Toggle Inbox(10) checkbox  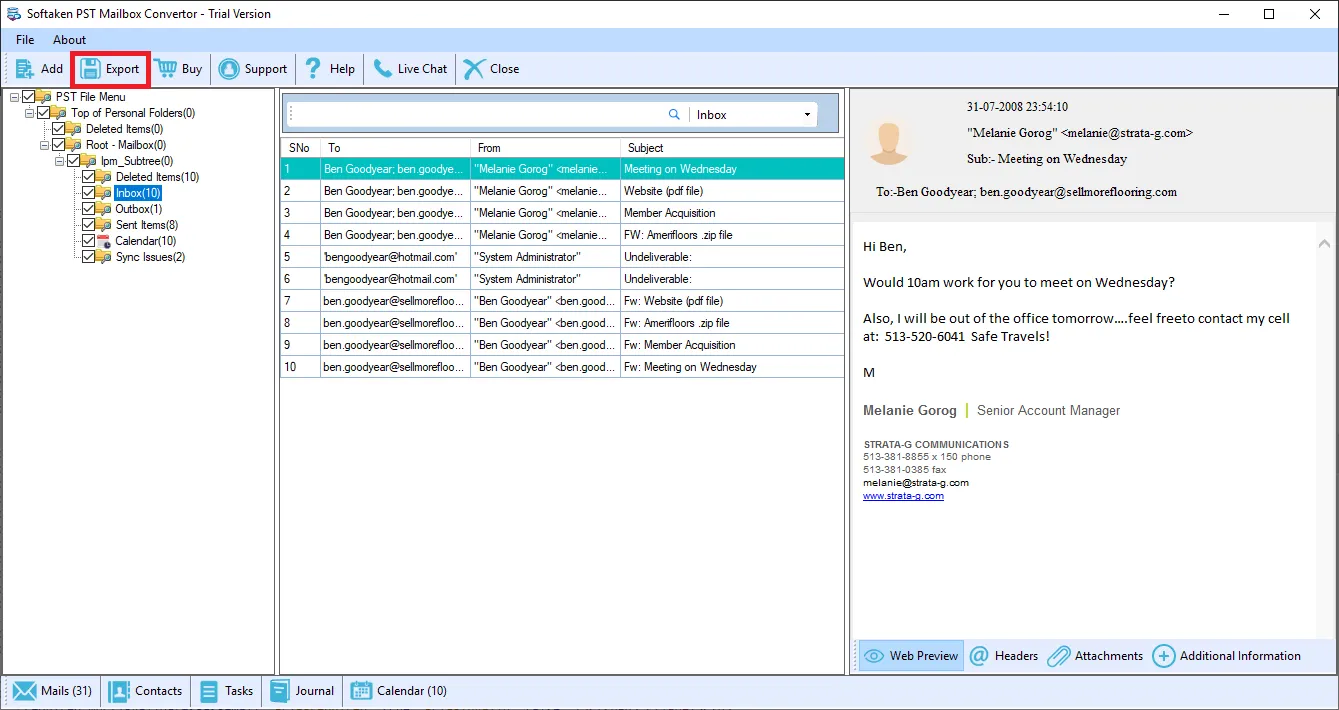[88, 193]
